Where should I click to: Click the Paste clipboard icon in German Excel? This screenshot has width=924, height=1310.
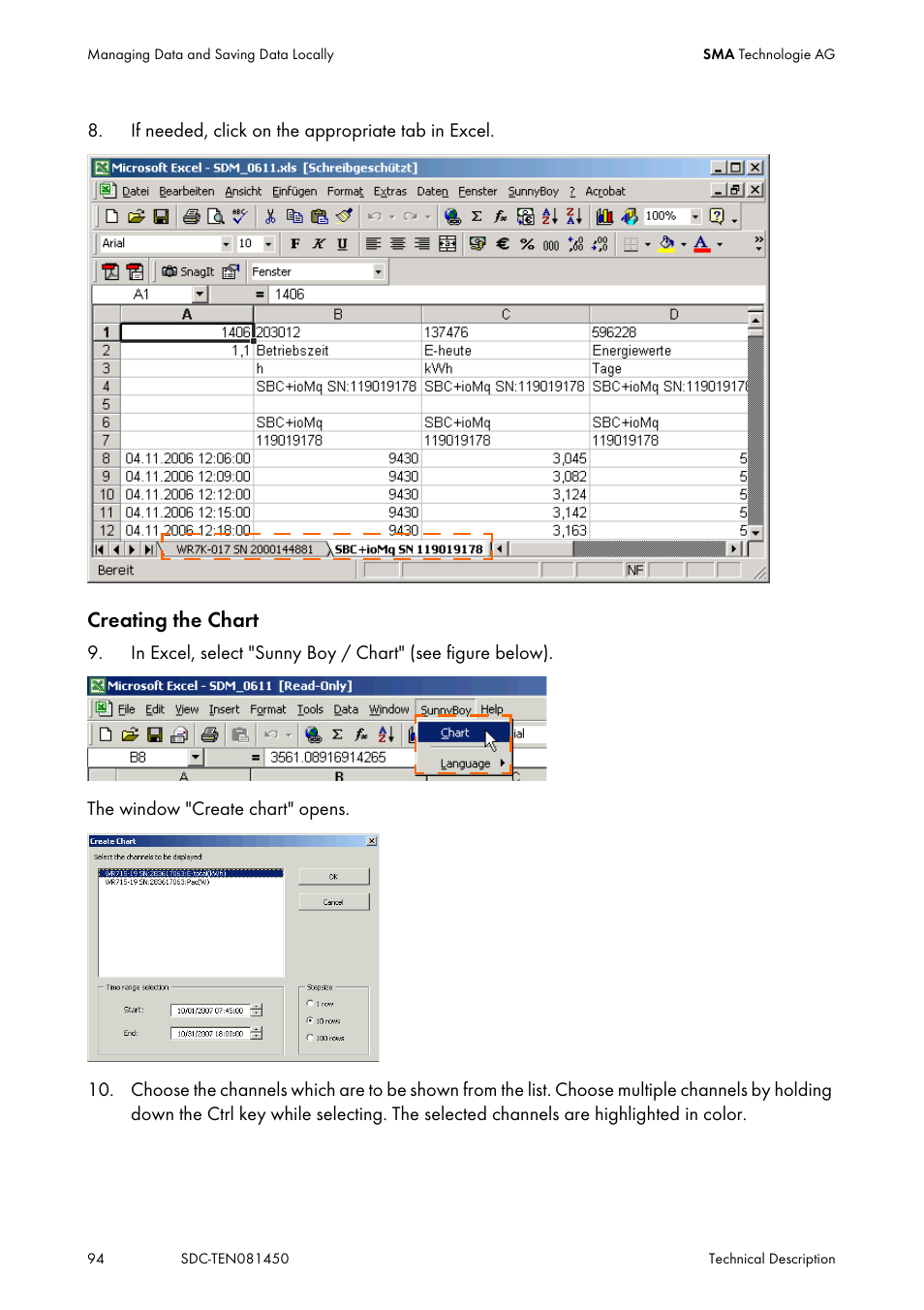320,216
